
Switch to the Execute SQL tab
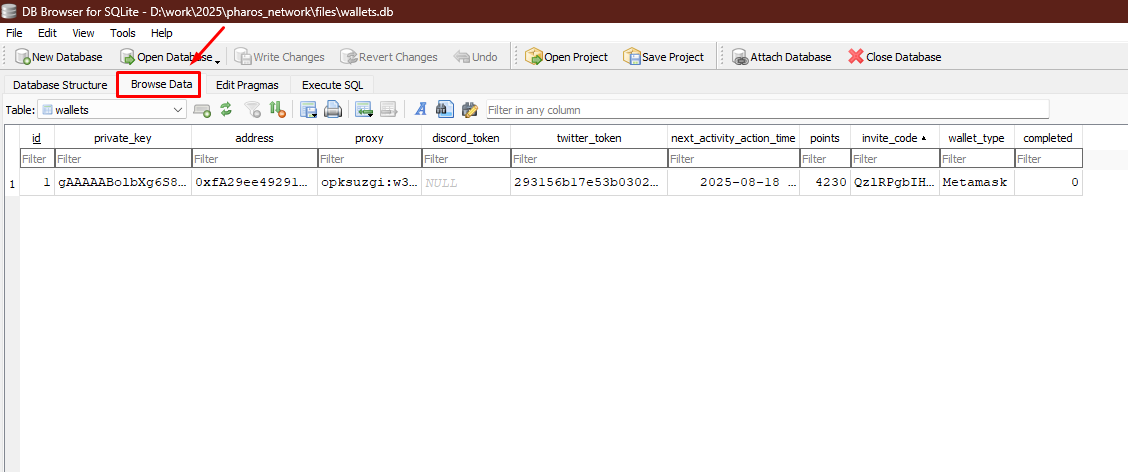332,85
